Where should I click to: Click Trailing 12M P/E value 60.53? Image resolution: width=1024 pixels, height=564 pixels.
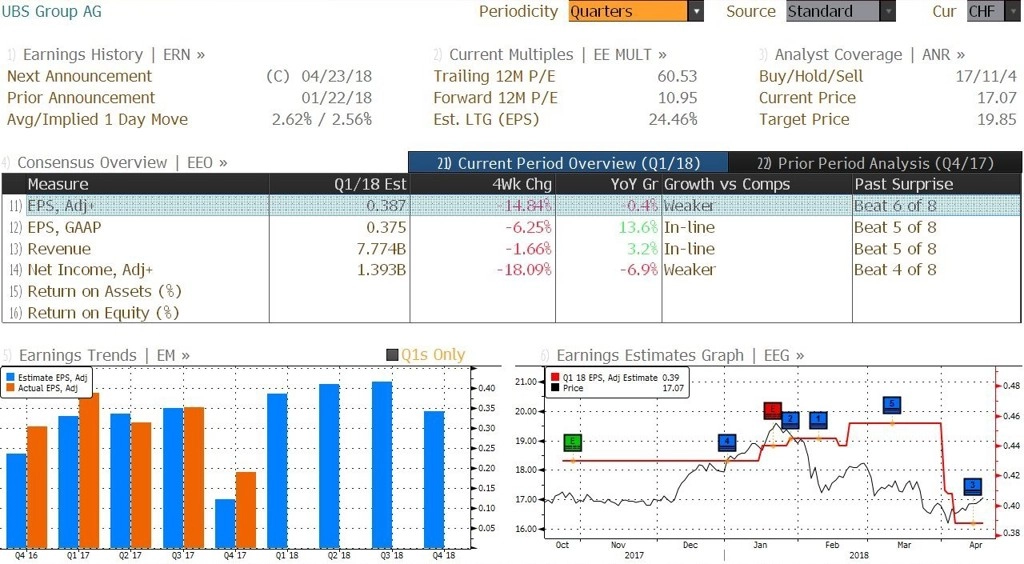point(677,76)
